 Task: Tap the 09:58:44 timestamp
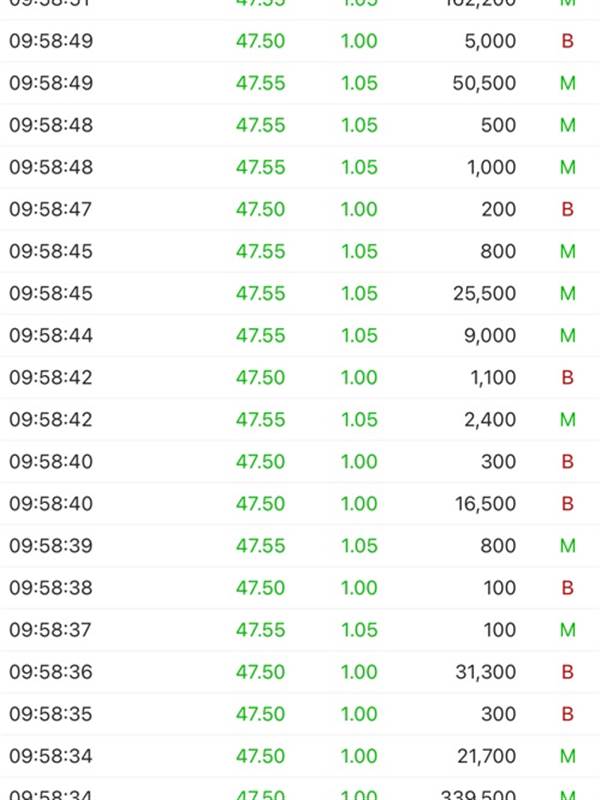pos(51,335)
